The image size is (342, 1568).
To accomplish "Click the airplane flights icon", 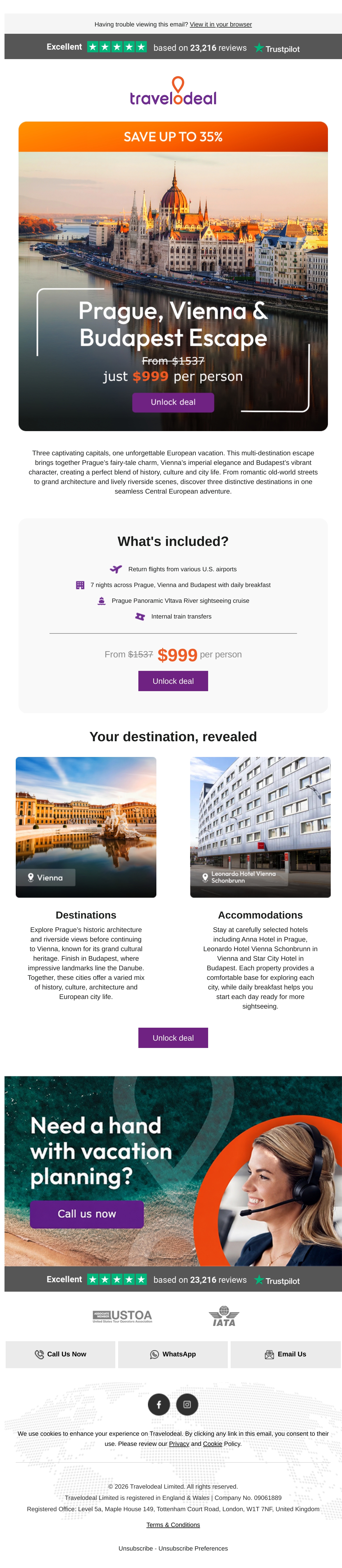I will [116, 569].
